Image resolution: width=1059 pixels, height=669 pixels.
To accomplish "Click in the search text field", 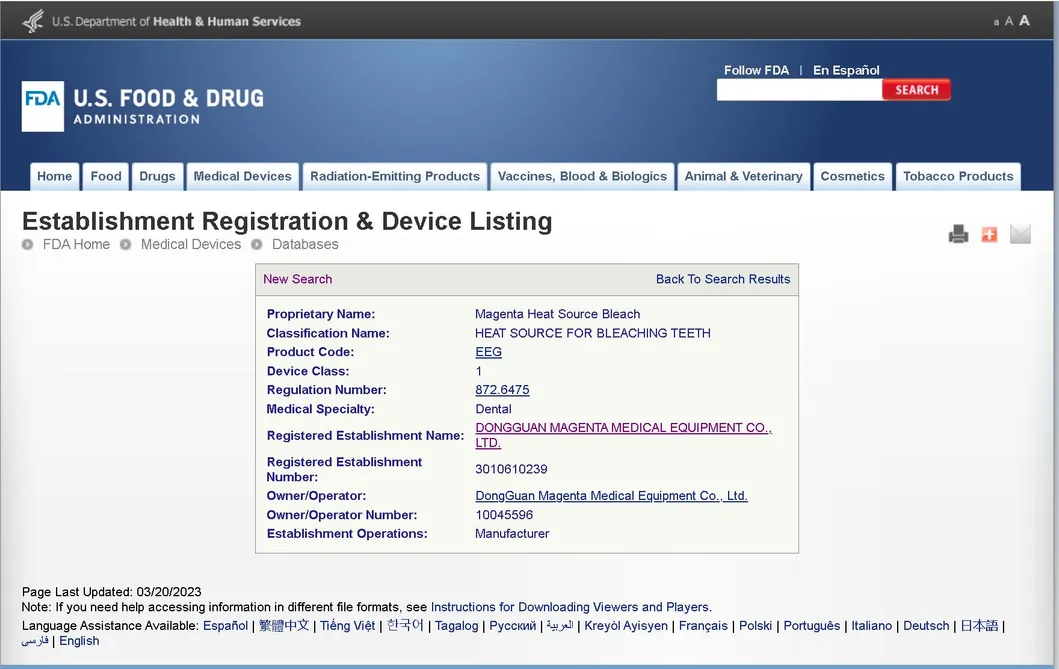I will [799, 90].
